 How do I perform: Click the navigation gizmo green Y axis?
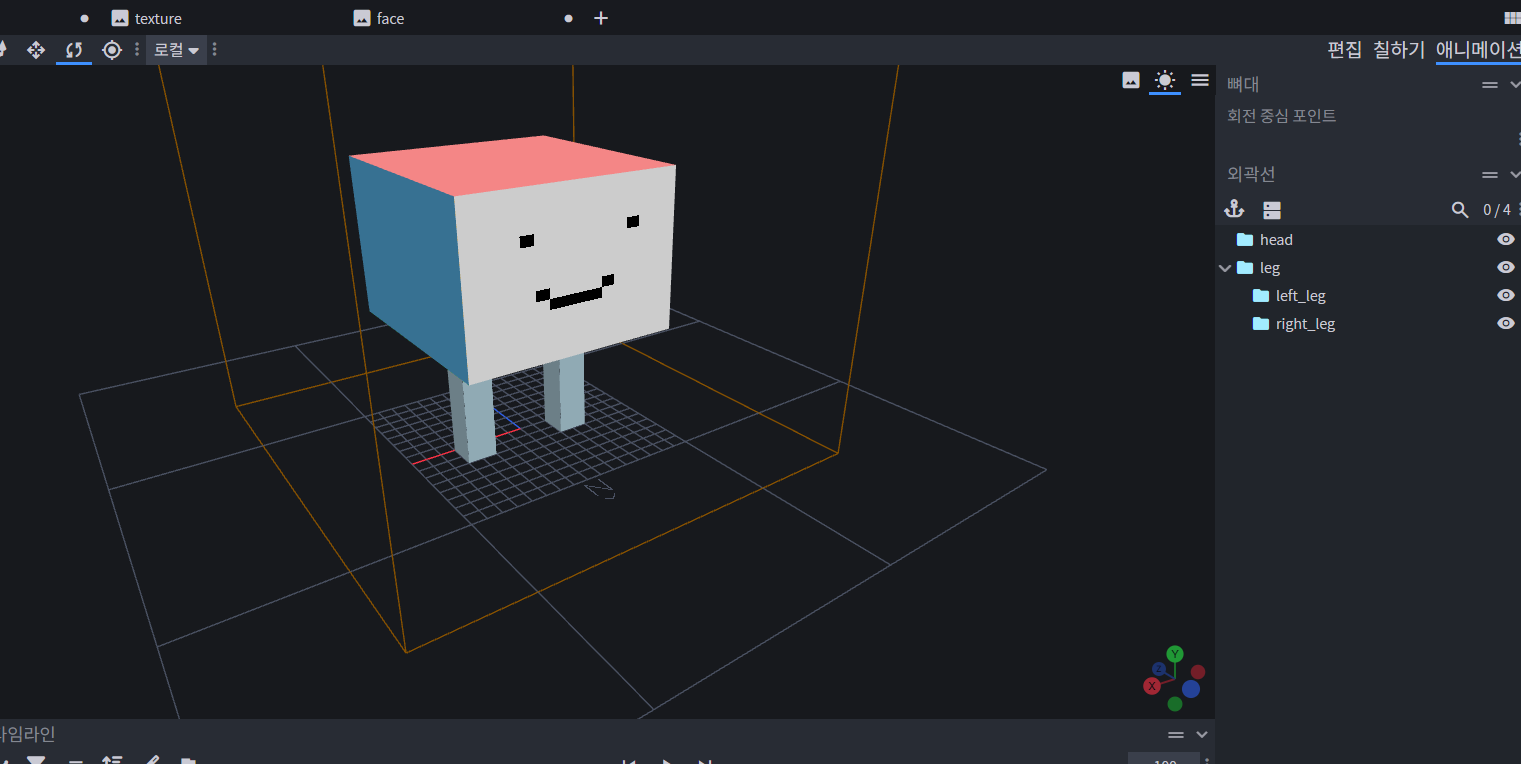click(x=1175, y=654)
